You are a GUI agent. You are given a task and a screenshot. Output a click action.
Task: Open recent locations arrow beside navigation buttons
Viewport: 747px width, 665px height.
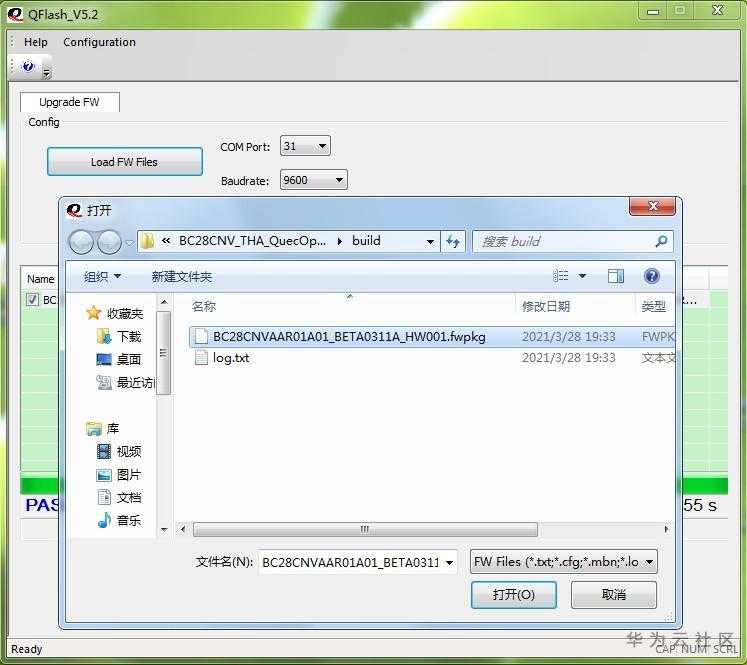(x=129, y=242)
